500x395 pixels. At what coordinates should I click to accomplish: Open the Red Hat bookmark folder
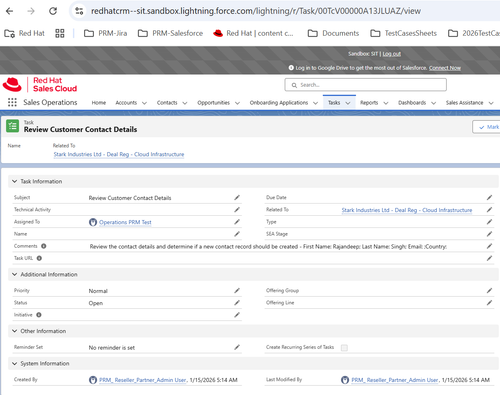(24, 33)
